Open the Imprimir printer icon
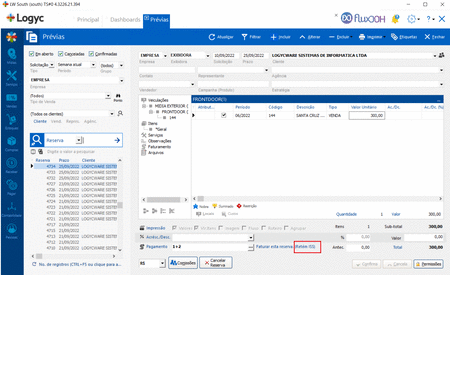The height and width of the screenshot is (390, 450). coord(362,37)
